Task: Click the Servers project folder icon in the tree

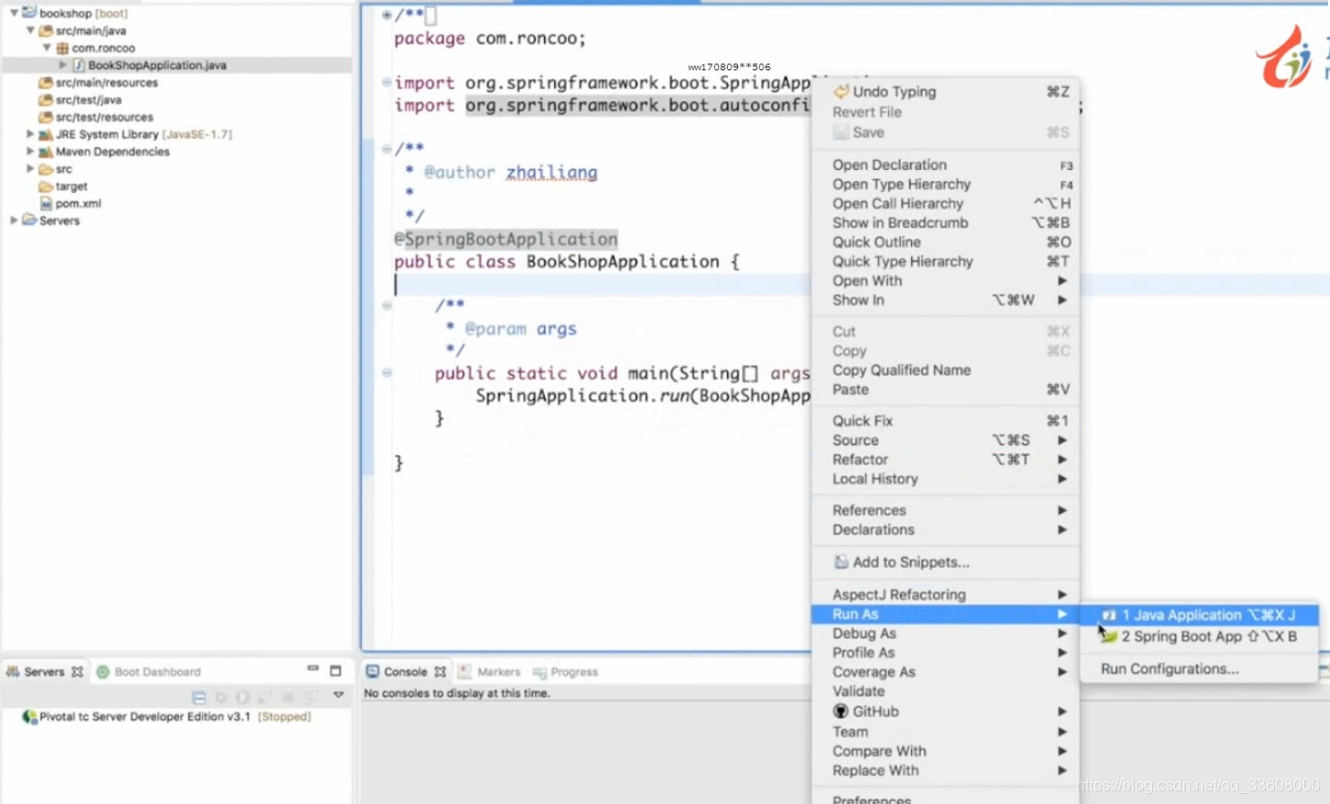Action: [x=29, y=220]
